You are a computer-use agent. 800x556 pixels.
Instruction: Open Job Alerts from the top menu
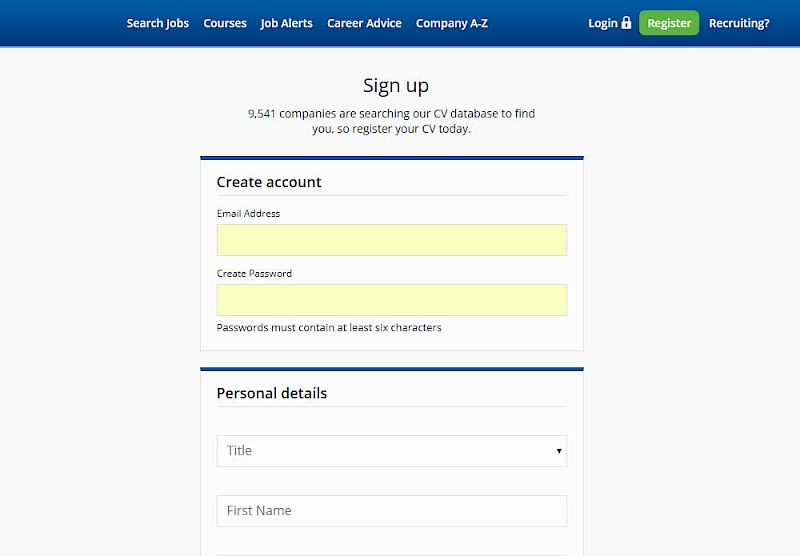(x=286, y=23)
